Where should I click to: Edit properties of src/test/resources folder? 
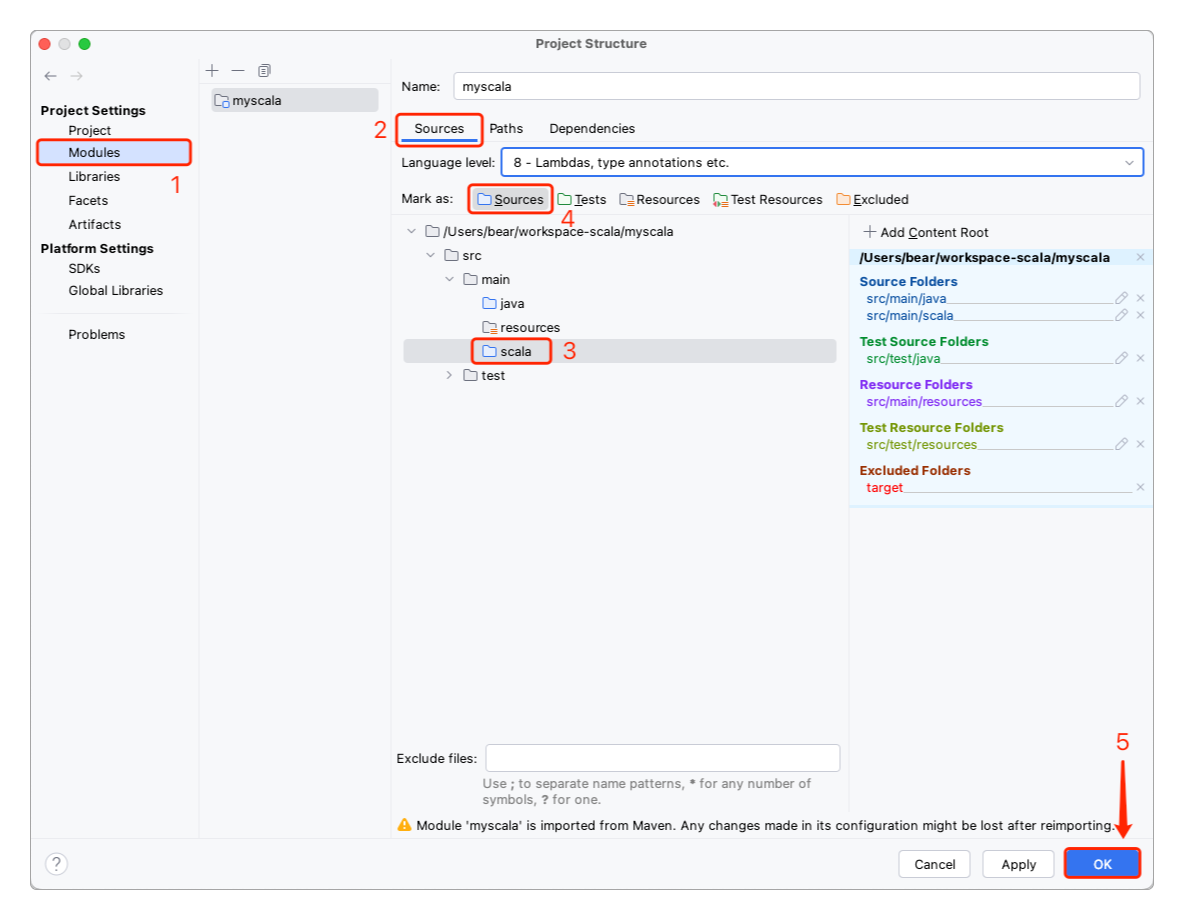[x=1121, y=444]
